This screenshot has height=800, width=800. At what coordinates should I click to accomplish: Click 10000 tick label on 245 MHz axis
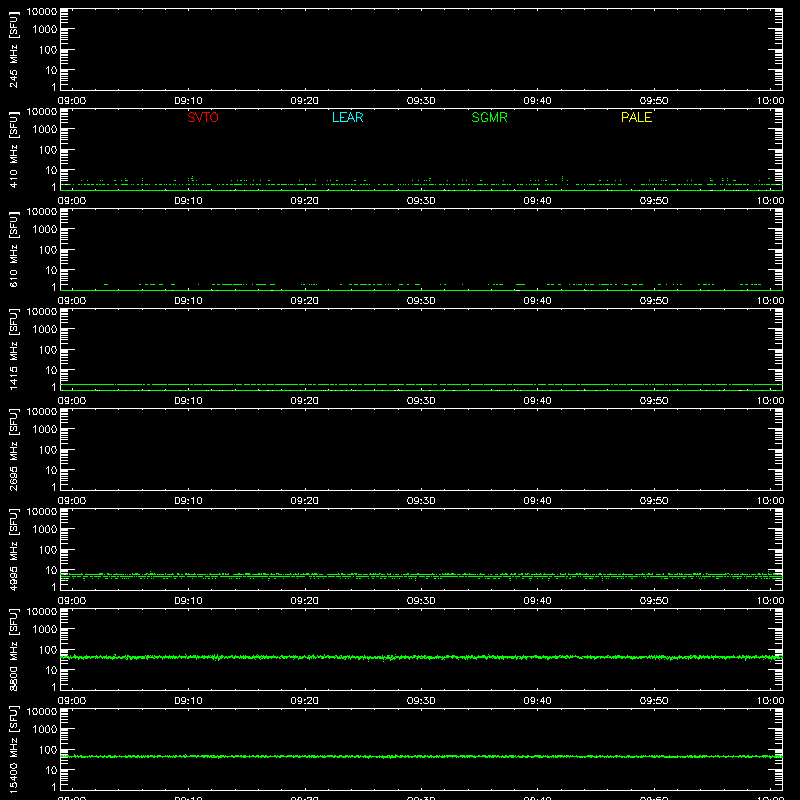pyautogui.click(x=42, y=12)
